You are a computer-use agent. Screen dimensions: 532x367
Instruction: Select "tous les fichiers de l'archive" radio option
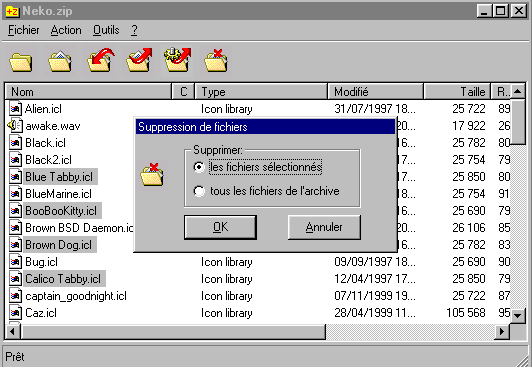click(198, 191)
